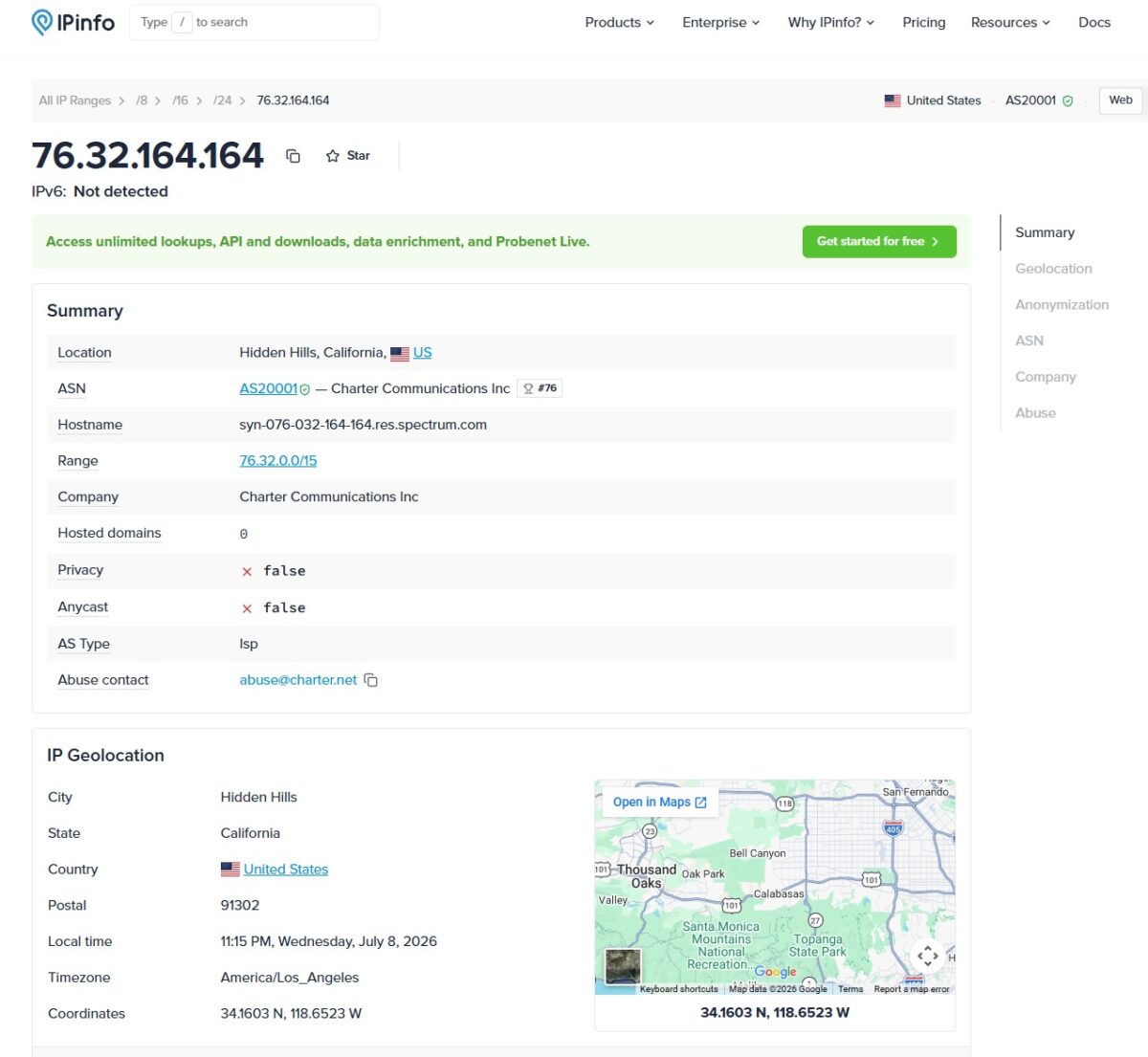Copy the IP address 76.32.164.164
This screenshot has width=1148, height=1057.
pos(294,156)
